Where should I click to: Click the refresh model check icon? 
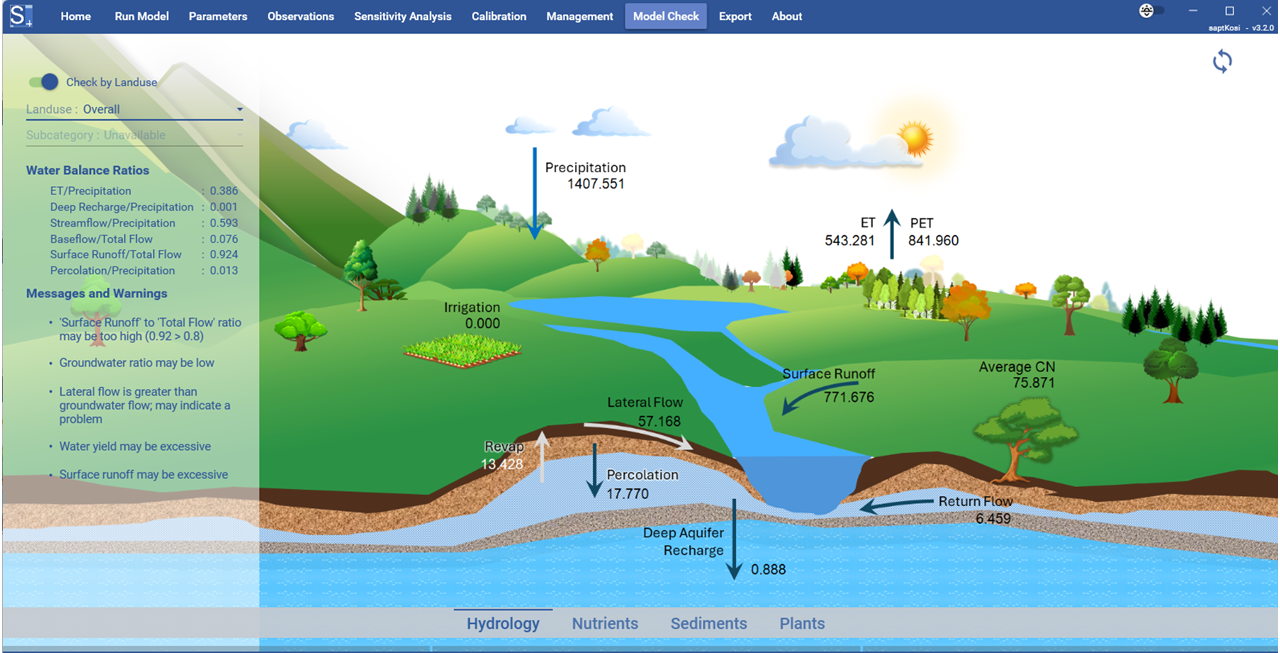click(x=1222, y=62)
